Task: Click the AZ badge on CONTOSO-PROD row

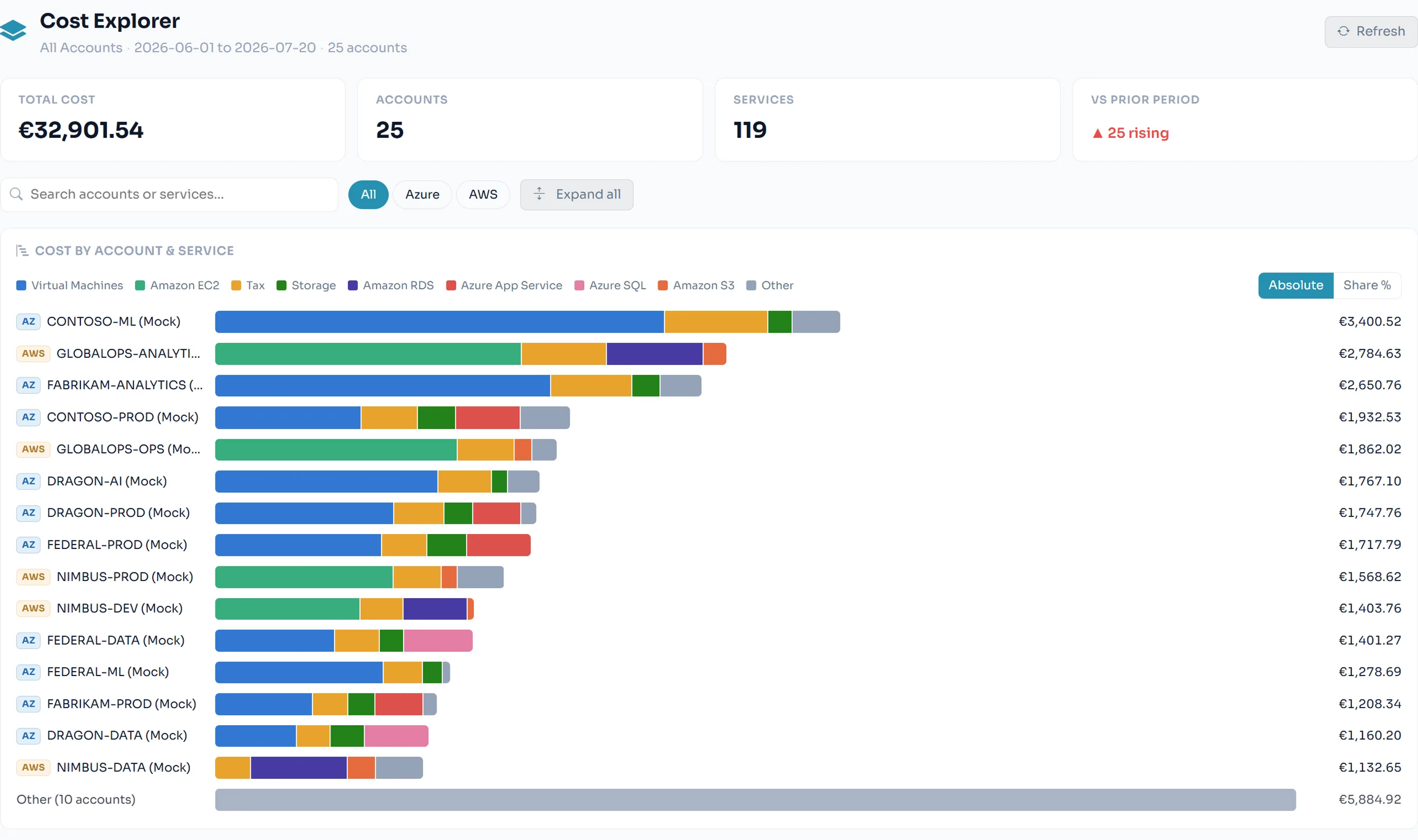Action: click(x=28, y=417)
